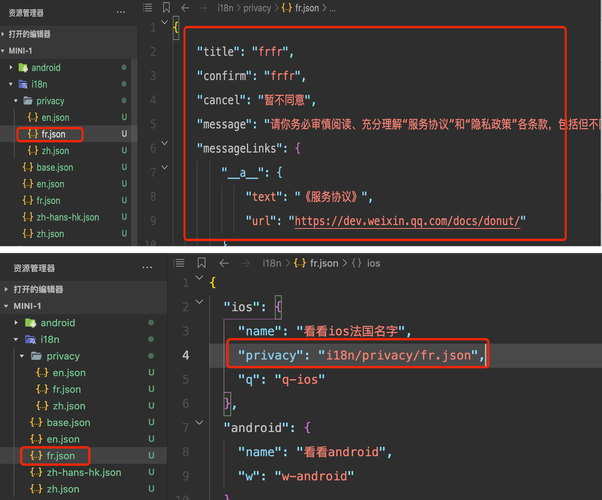Viewport: 602px width, 500px height.
Task: Click i18n breadcrumb in top editor
Action: click(225, 8)
